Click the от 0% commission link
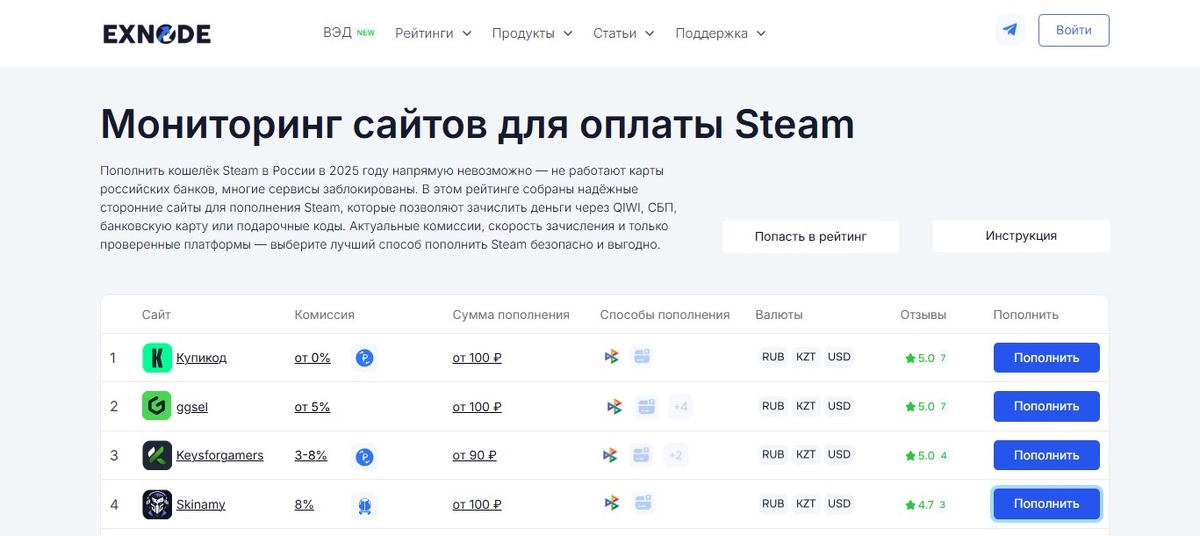The image size is (1200, 536). coord(312,358)
